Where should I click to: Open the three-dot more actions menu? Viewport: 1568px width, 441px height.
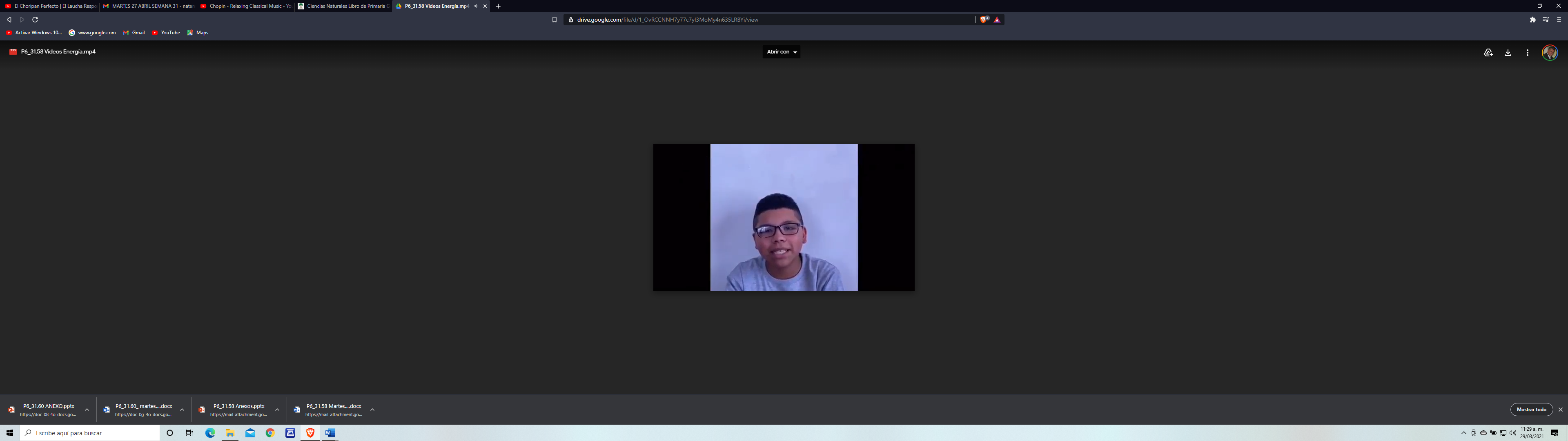tap(1527, 52)
